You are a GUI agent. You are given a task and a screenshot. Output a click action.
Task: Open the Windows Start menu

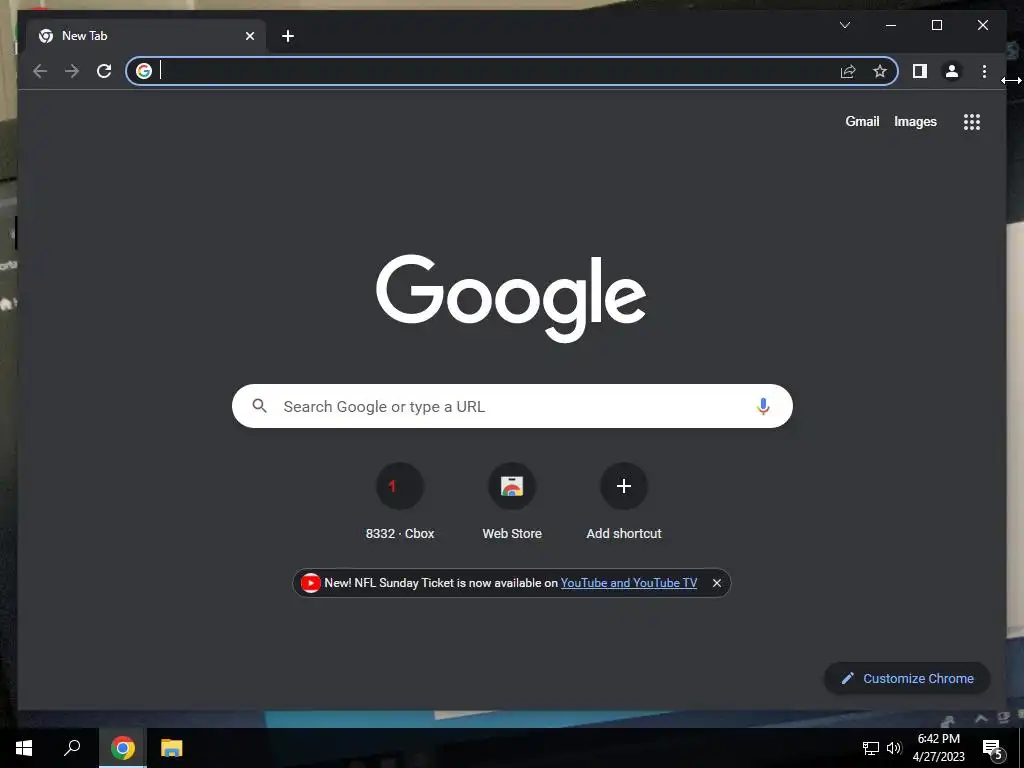coord(24,748)
